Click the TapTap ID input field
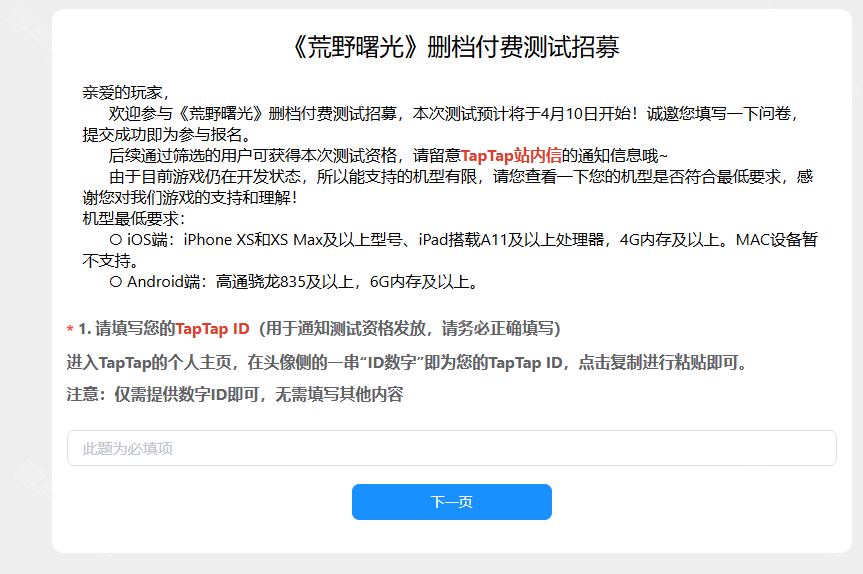 [451, 448]
